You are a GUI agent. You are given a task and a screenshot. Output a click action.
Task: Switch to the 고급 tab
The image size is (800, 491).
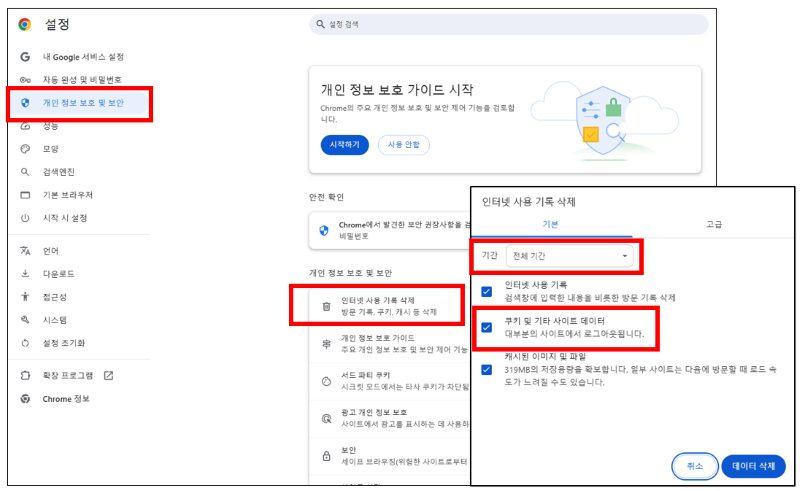pos(713,225)
